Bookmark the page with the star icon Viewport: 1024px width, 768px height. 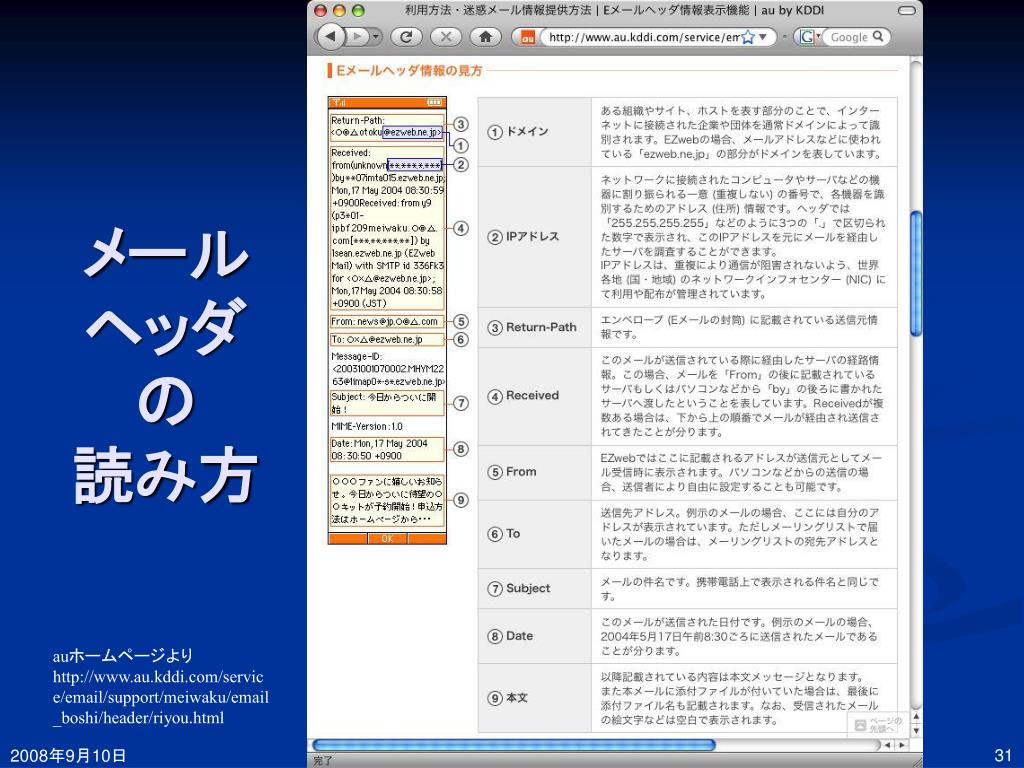(748, 37)
